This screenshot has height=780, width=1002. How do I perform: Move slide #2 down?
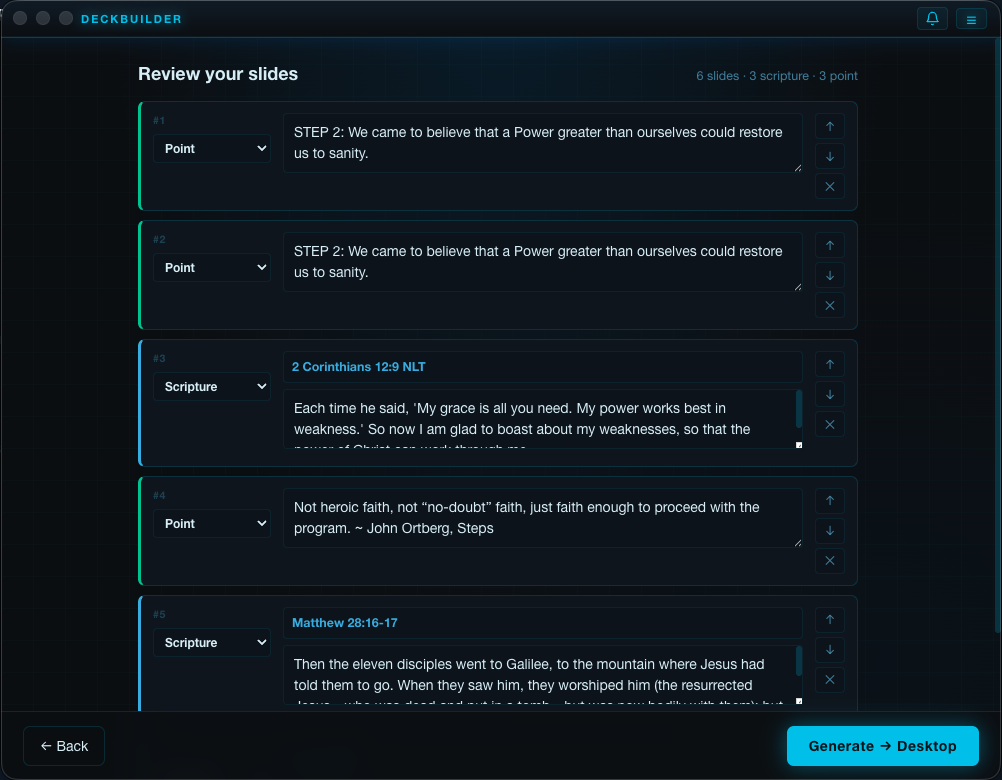(x=829, y=275)
